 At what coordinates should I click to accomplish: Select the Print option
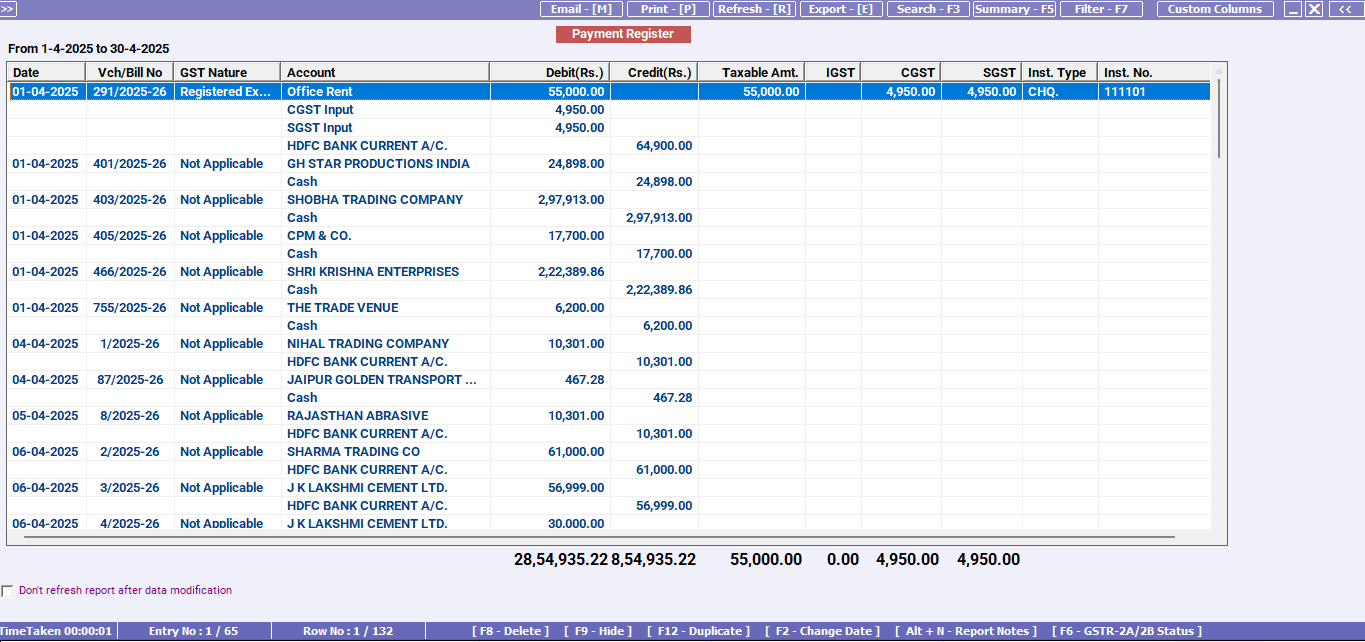pos(668,9)
